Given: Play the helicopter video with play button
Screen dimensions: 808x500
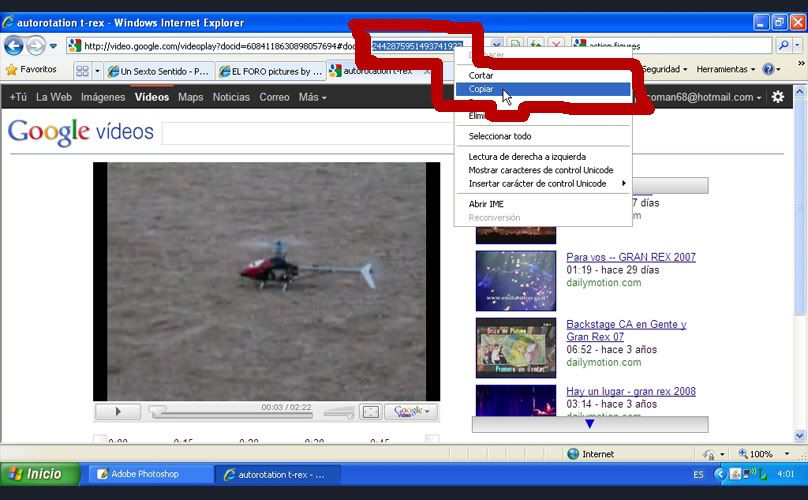Looking at the screenshot, I should pos(118,411).
